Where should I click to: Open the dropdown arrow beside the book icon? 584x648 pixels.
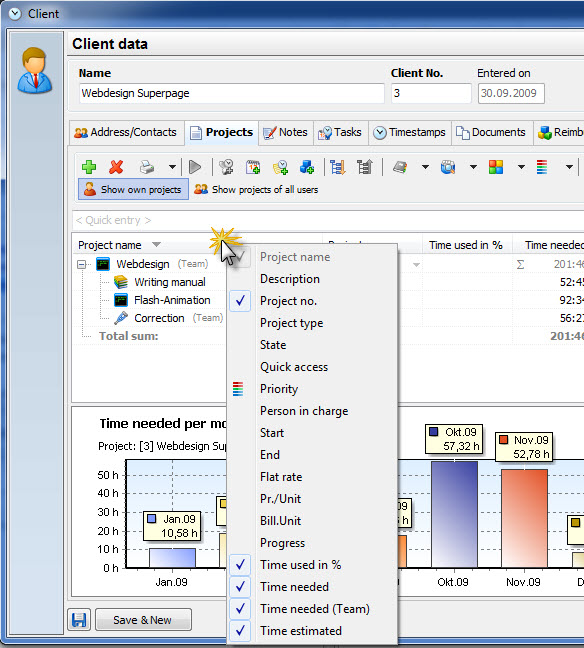pos(425,167)
